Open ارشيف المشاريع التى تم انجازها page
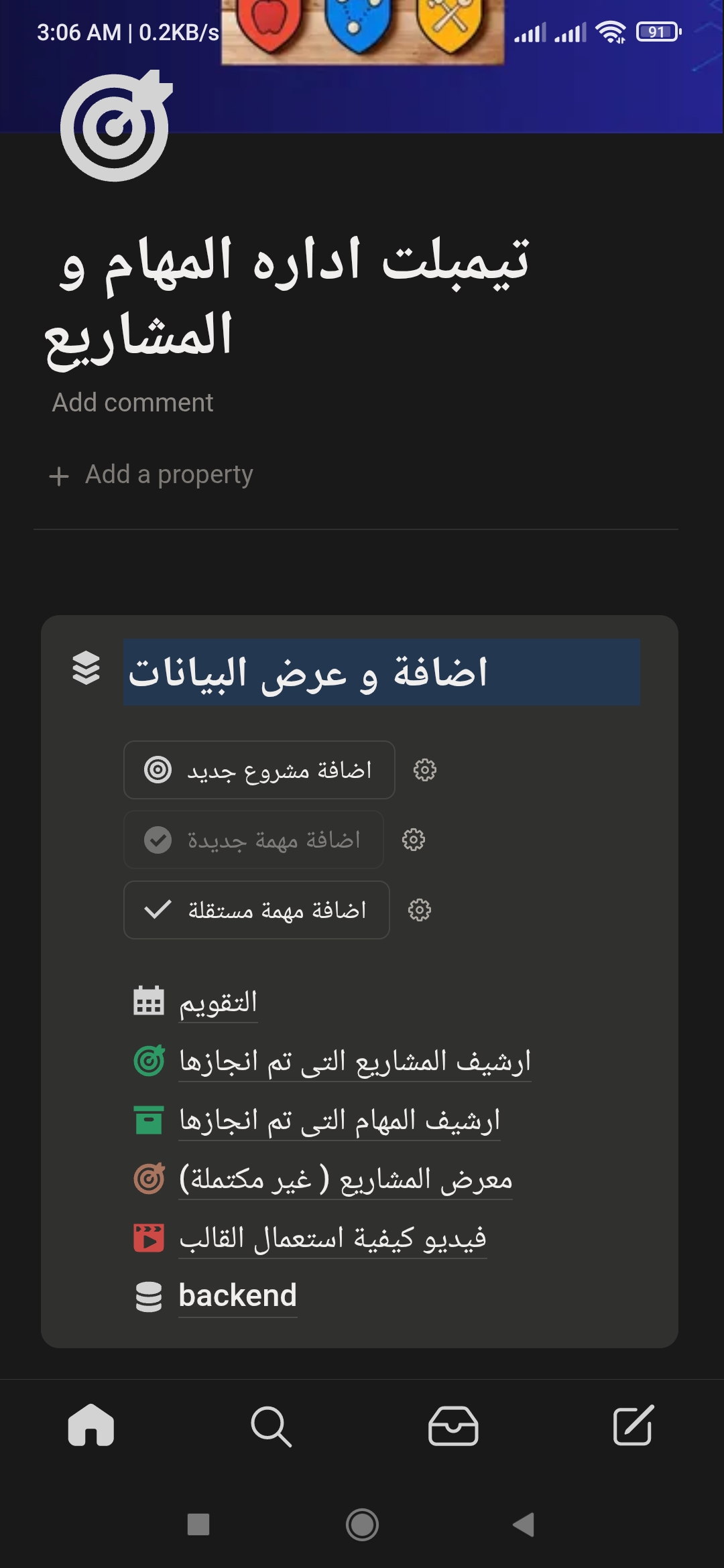This screenshot has height=1568, width=724. pos(354,1061)
